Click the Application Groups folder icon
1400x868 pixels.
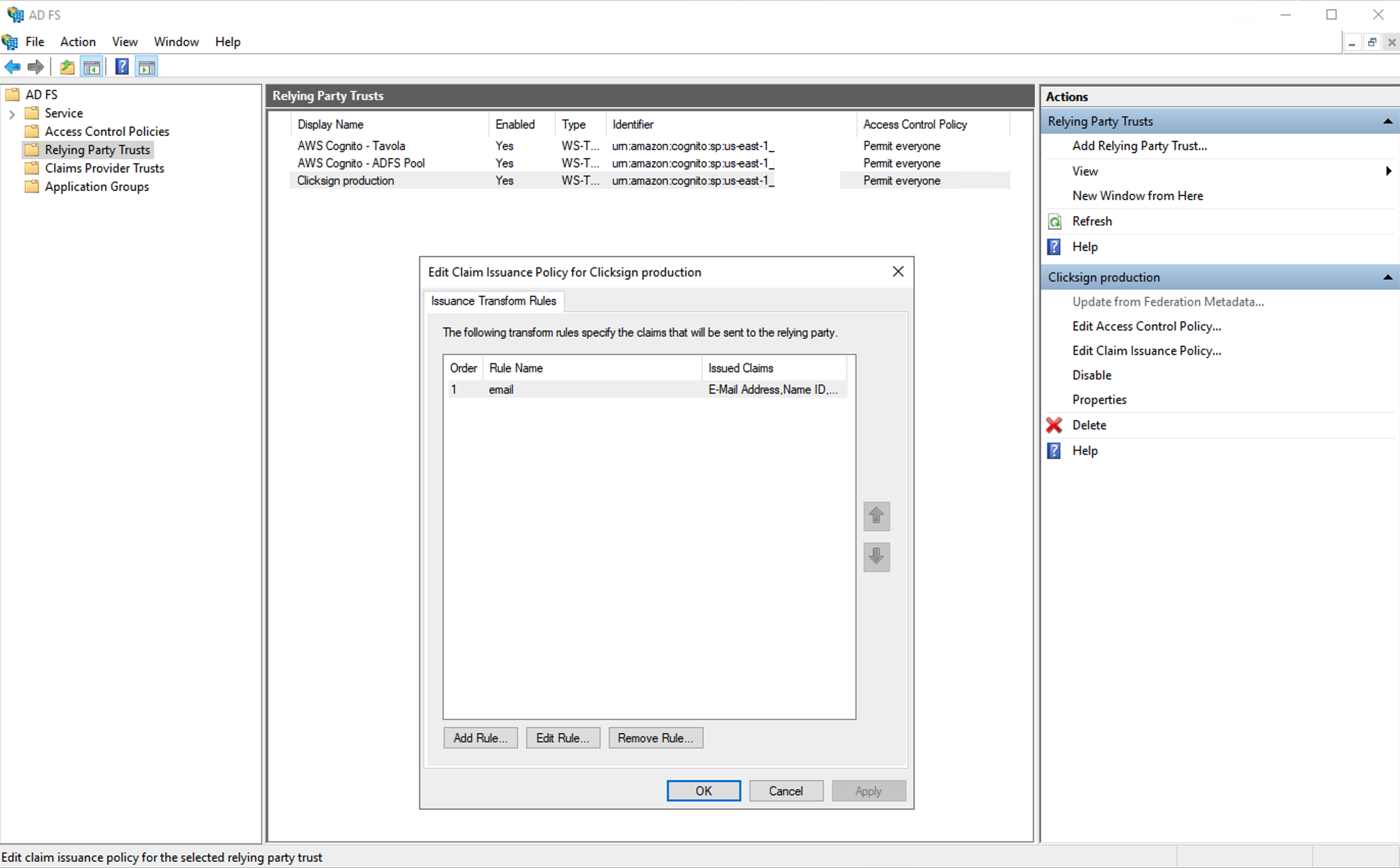32,187
